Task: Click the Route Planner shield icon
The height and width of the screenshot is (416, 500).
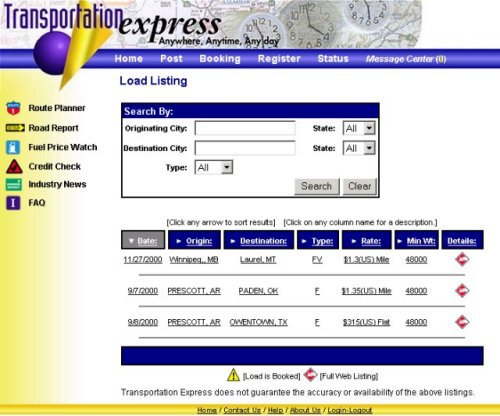Action: (13, 108)
